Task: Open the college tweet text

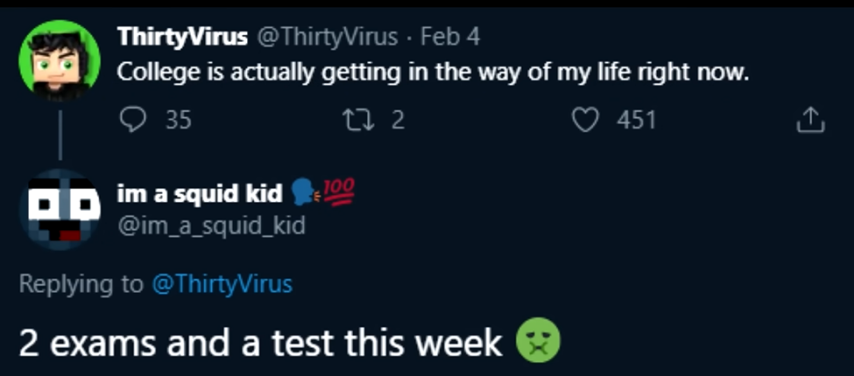Action: tap(433, 72)
